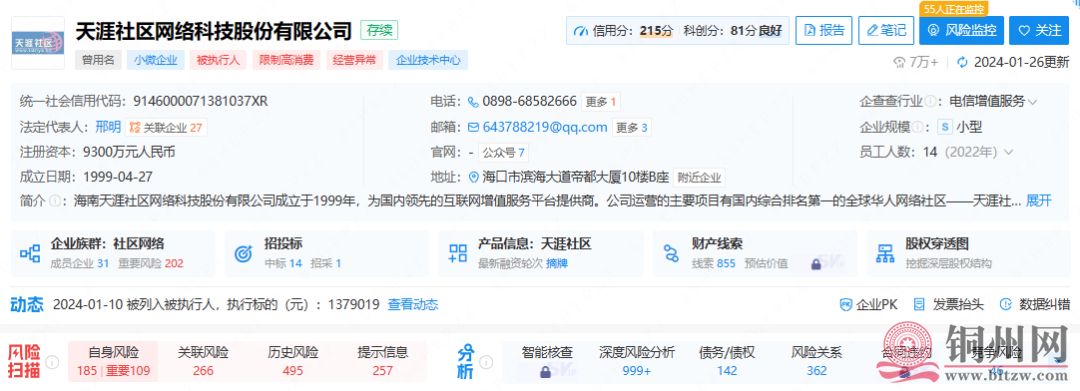Screen dimensions: 1080x391
Task: Open 深度风险分析 999+ item
Action: [636, 361]
